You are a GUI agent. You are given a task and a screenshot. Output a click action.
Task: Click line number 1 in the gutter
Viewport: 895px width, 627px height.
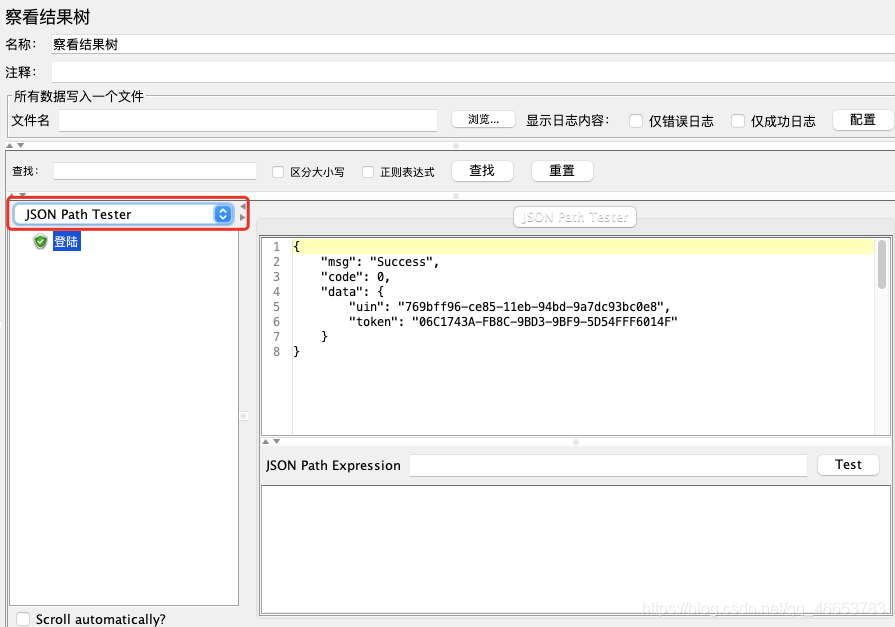pos(276,247)
